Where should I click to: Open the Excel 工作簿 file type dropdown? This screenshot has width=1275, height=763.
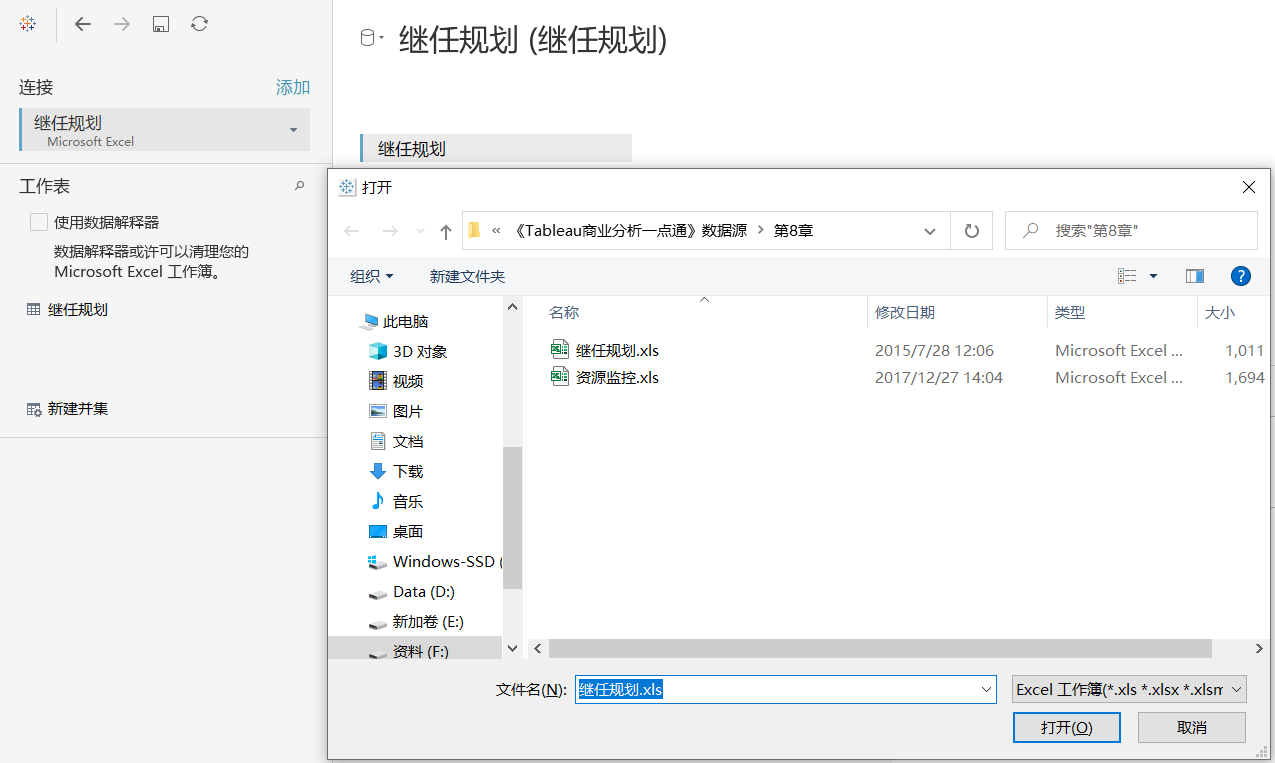(x=1129, y=689)
